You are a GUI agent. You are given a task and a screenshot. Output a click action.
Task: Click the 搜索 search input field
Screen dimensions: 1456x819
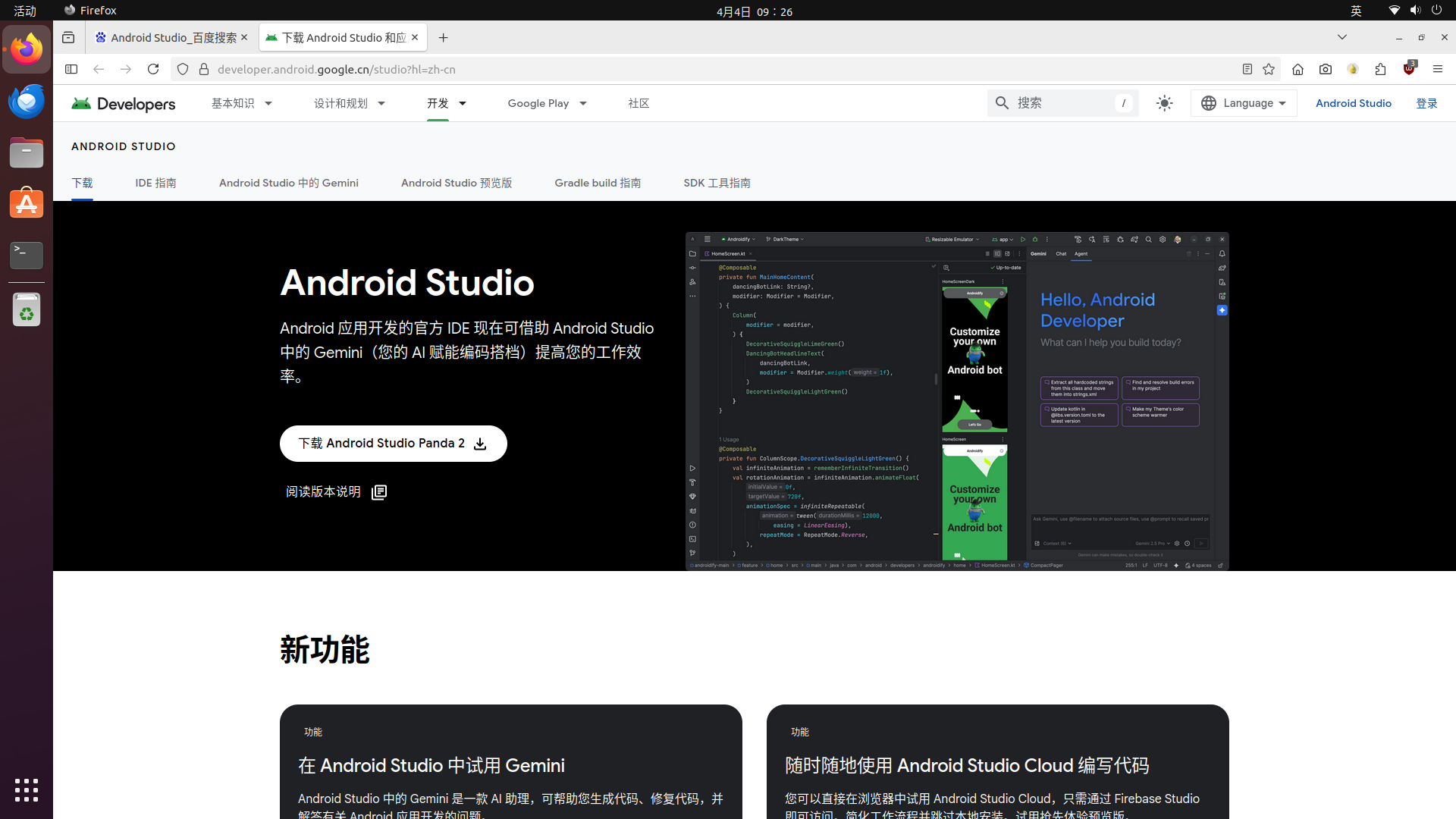pyautogui.click(x=1062, y=103)
